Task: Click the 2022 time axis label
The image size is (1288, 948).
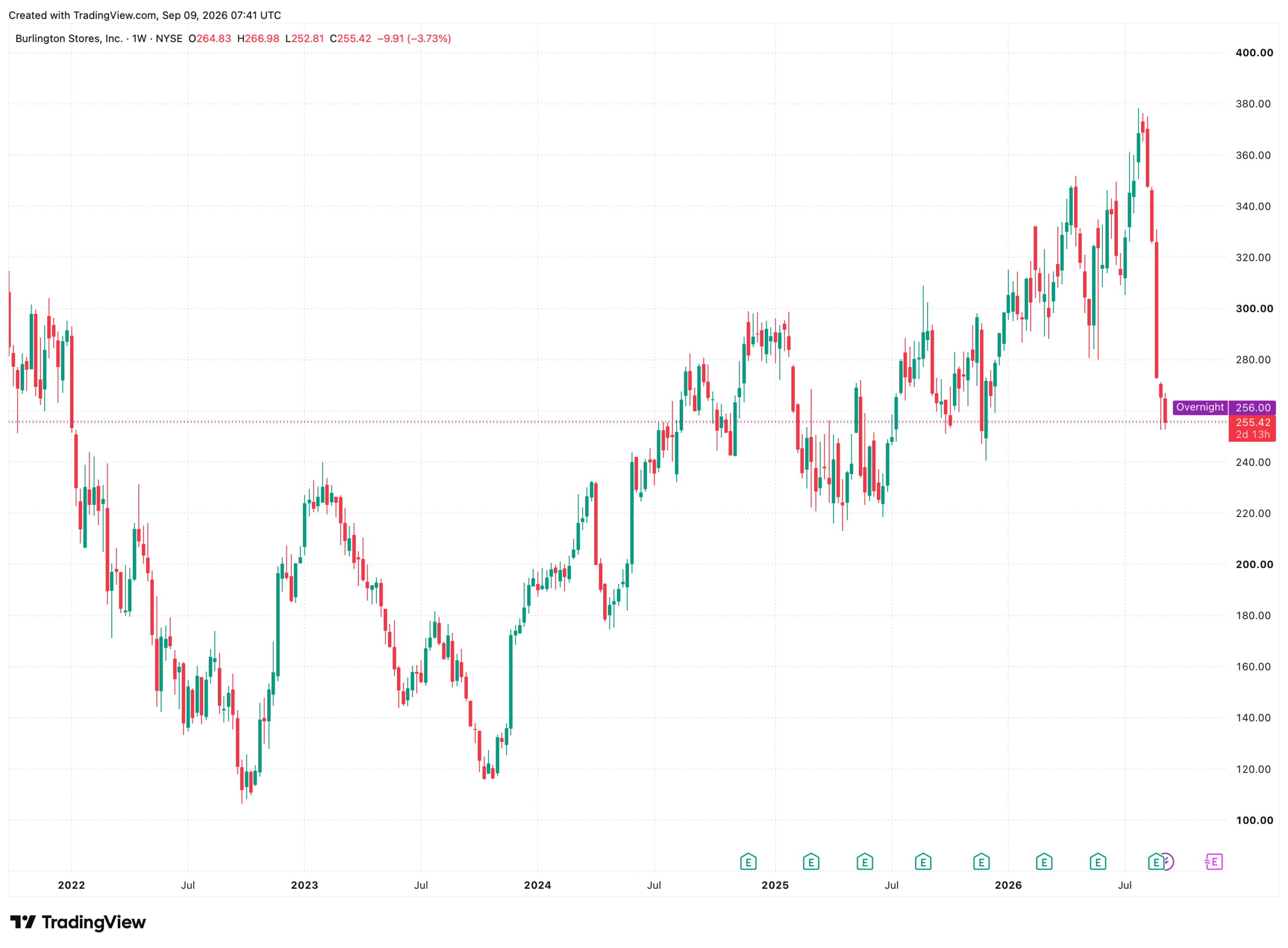Action: (71, 885)
